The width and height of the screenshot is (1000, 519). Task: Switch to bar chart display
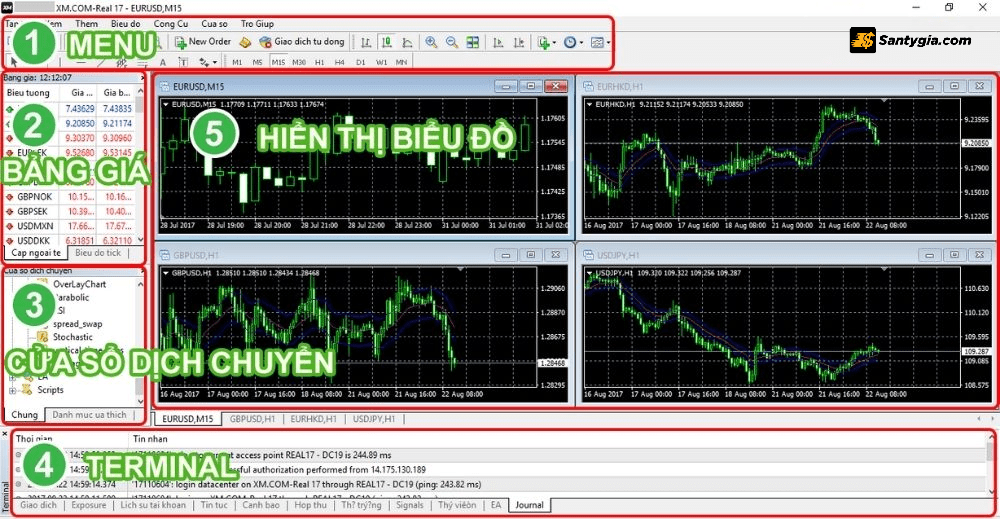pos(365,43)
